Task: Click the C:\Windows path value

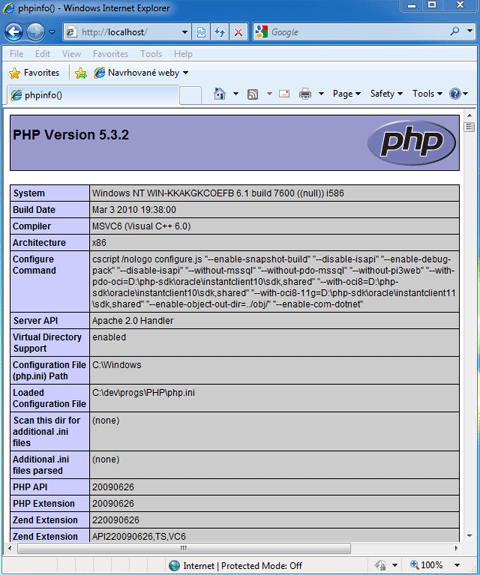Action: click(117, 365)
